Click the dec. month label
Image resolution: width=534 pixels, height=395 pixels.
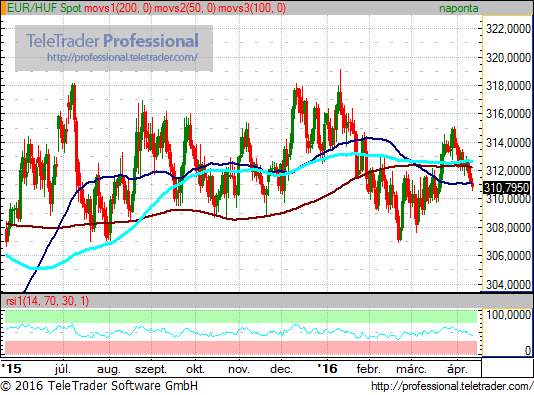tap(281, 369)
